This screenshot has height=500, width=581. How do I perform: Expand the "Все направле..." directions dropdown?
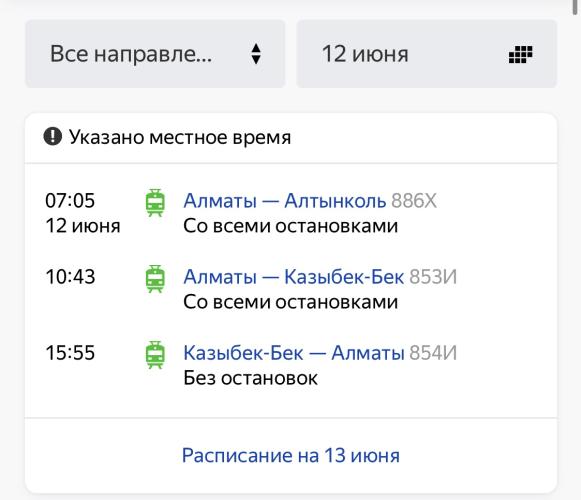pyautogui.click(x=155, y=54)
